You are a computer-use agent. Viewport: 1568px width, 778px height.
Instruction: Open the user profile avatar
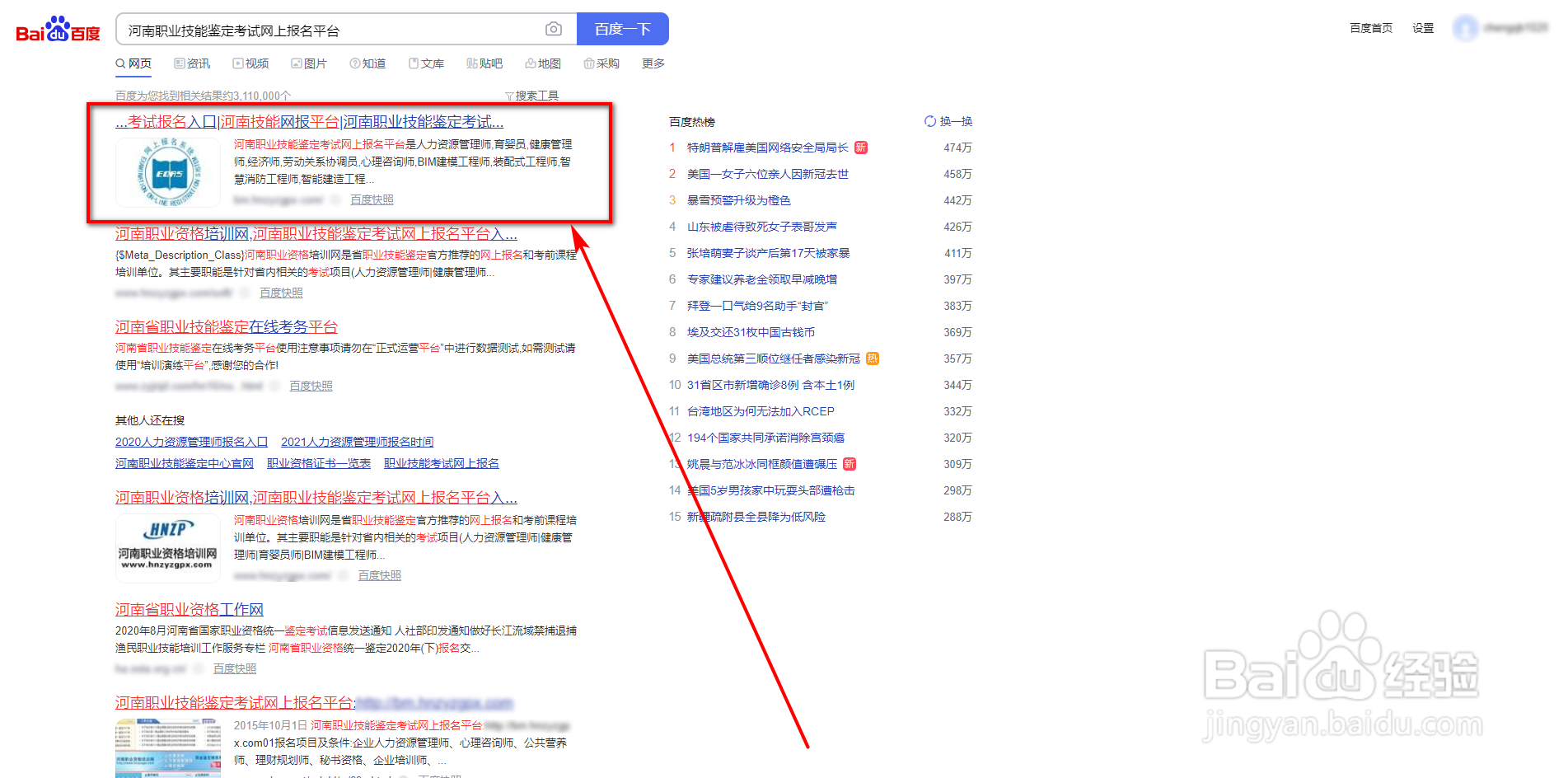coord(1467,27)
